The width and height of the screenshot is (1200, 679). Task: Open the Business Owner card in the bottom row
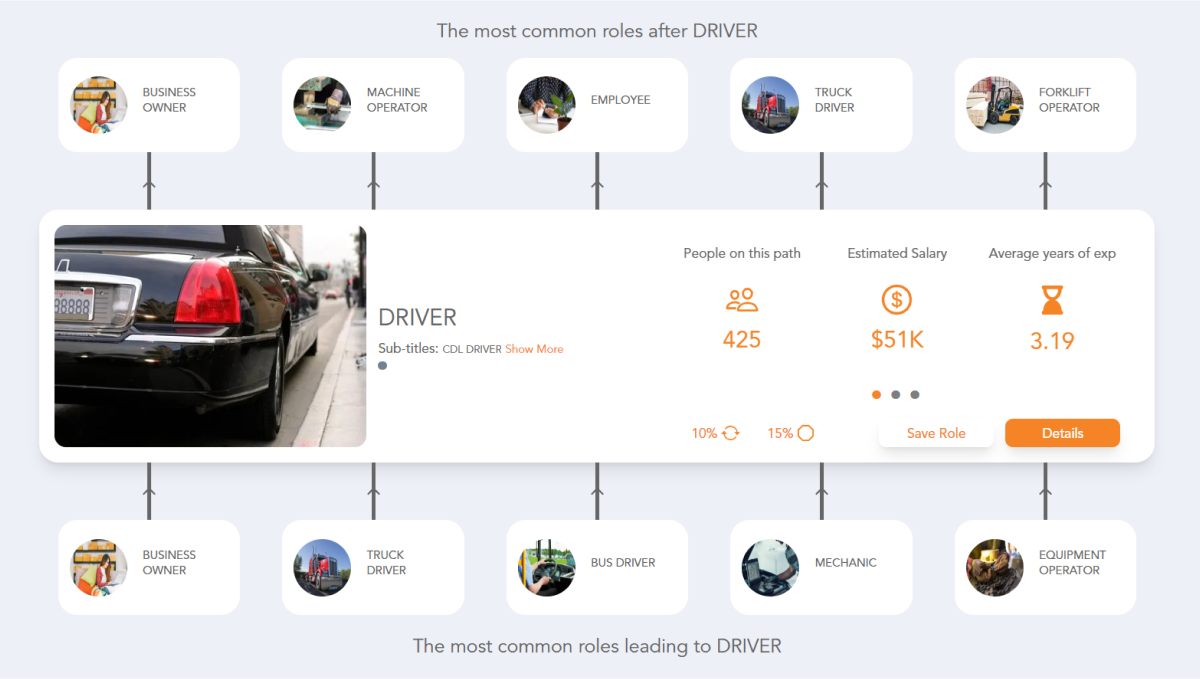click(x=148, y=567)
